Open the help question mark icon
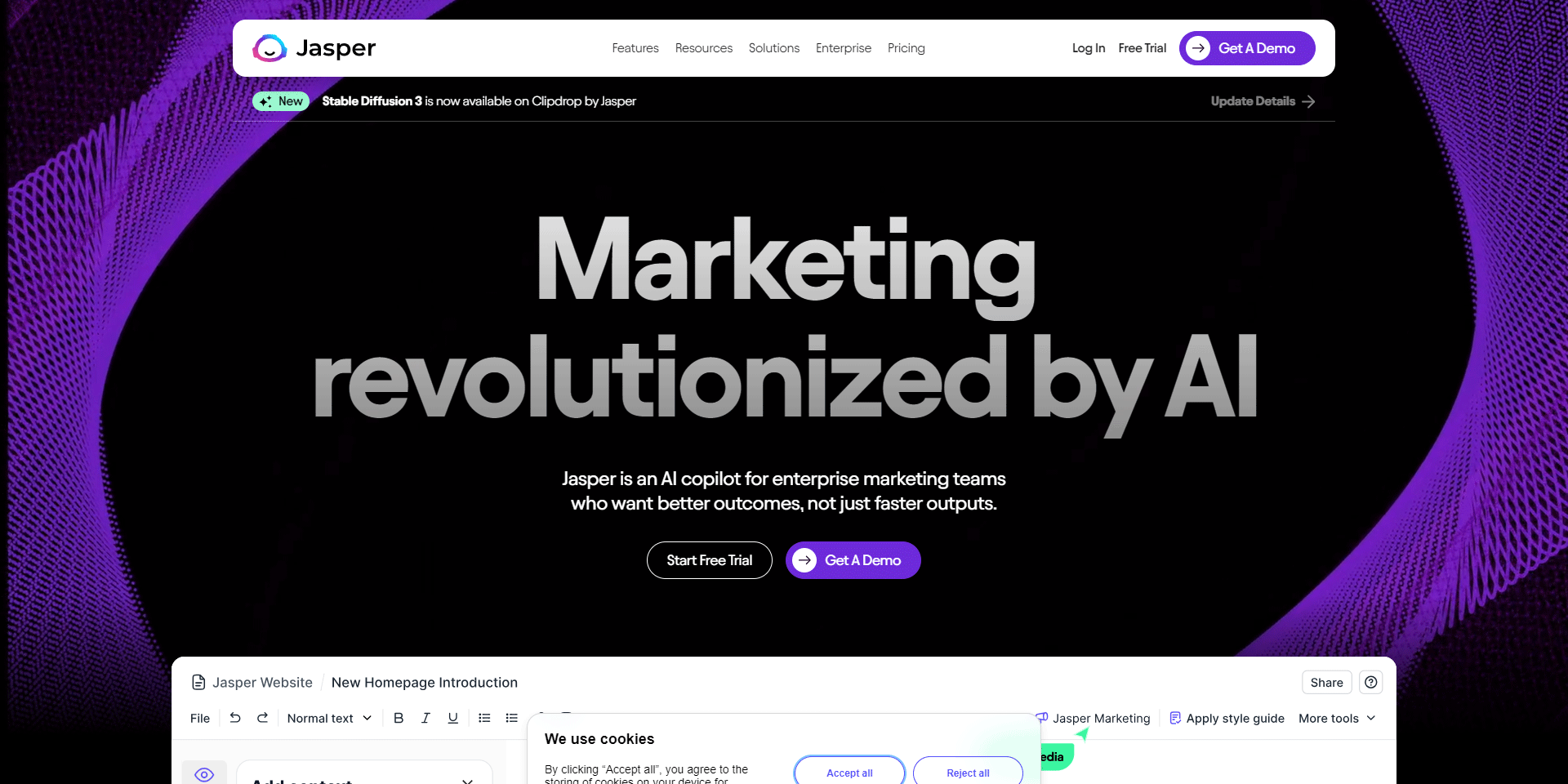 click(1370, 683)
